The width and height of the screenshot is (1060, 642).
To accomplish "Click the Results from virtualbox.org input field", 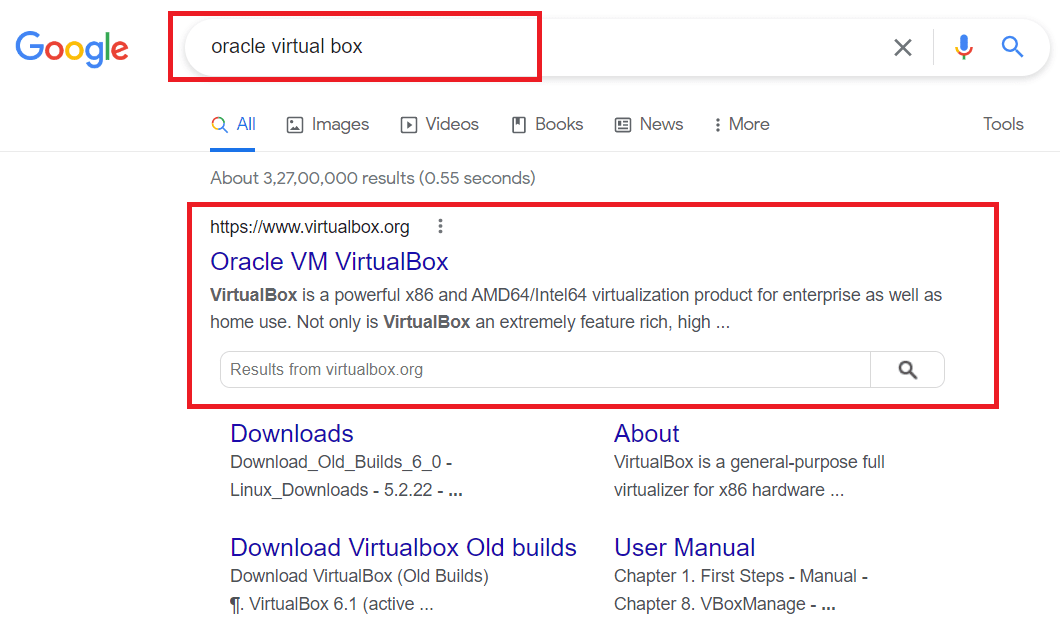I will [545, 370].
